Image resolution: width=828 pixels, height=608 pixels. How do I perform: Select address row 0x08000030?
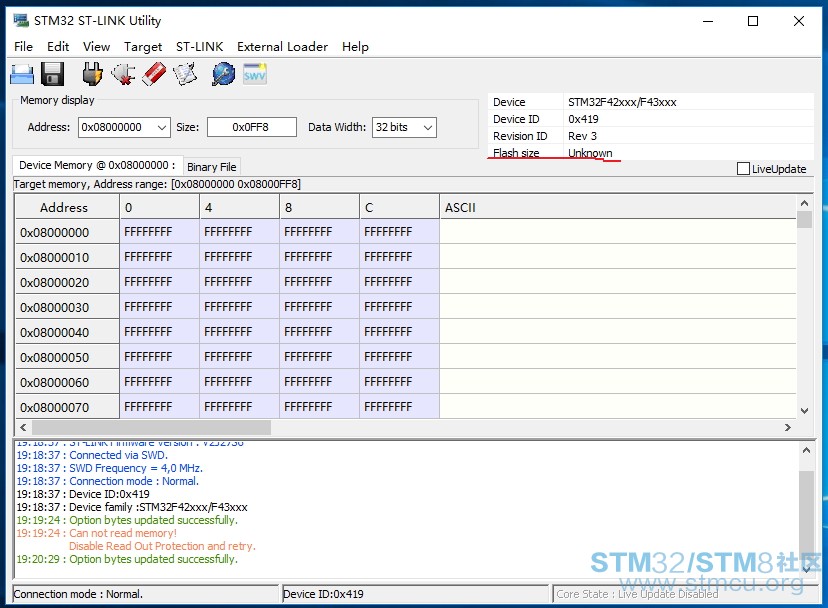67,307
